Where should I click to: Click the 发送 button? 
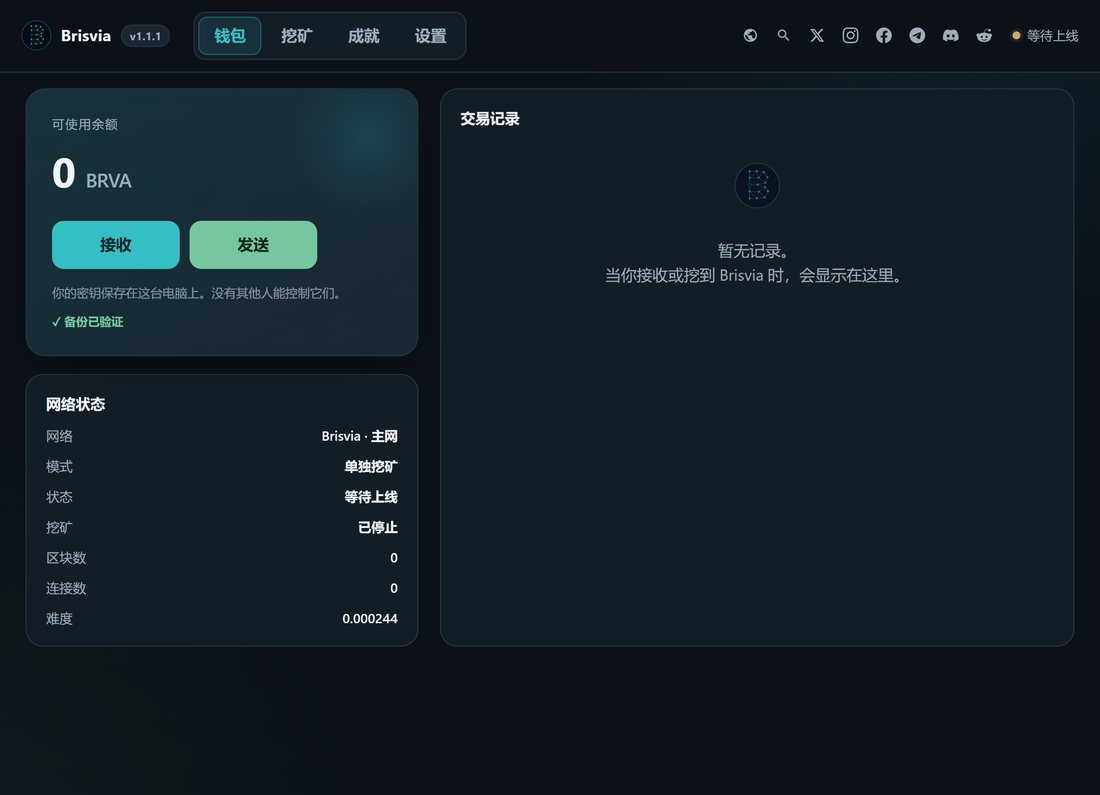click(253, 245)
